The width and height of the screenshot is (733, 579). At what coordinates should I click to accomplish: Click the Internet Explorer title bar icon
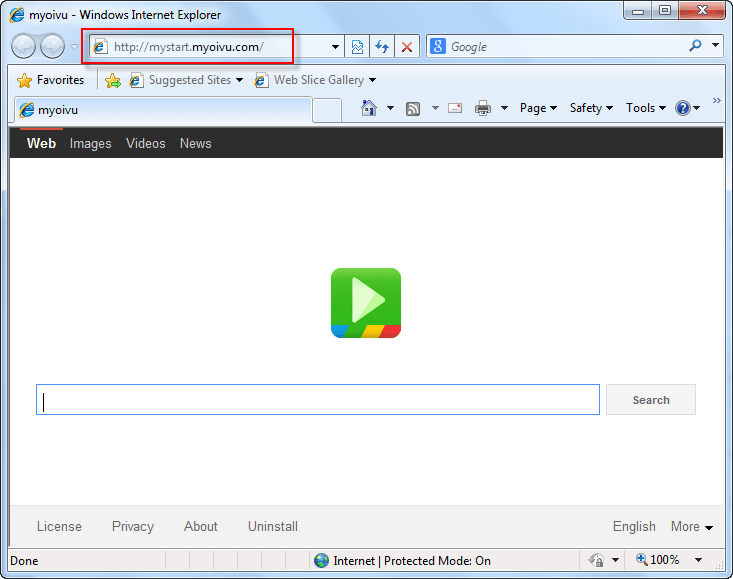tap(17, 15)
